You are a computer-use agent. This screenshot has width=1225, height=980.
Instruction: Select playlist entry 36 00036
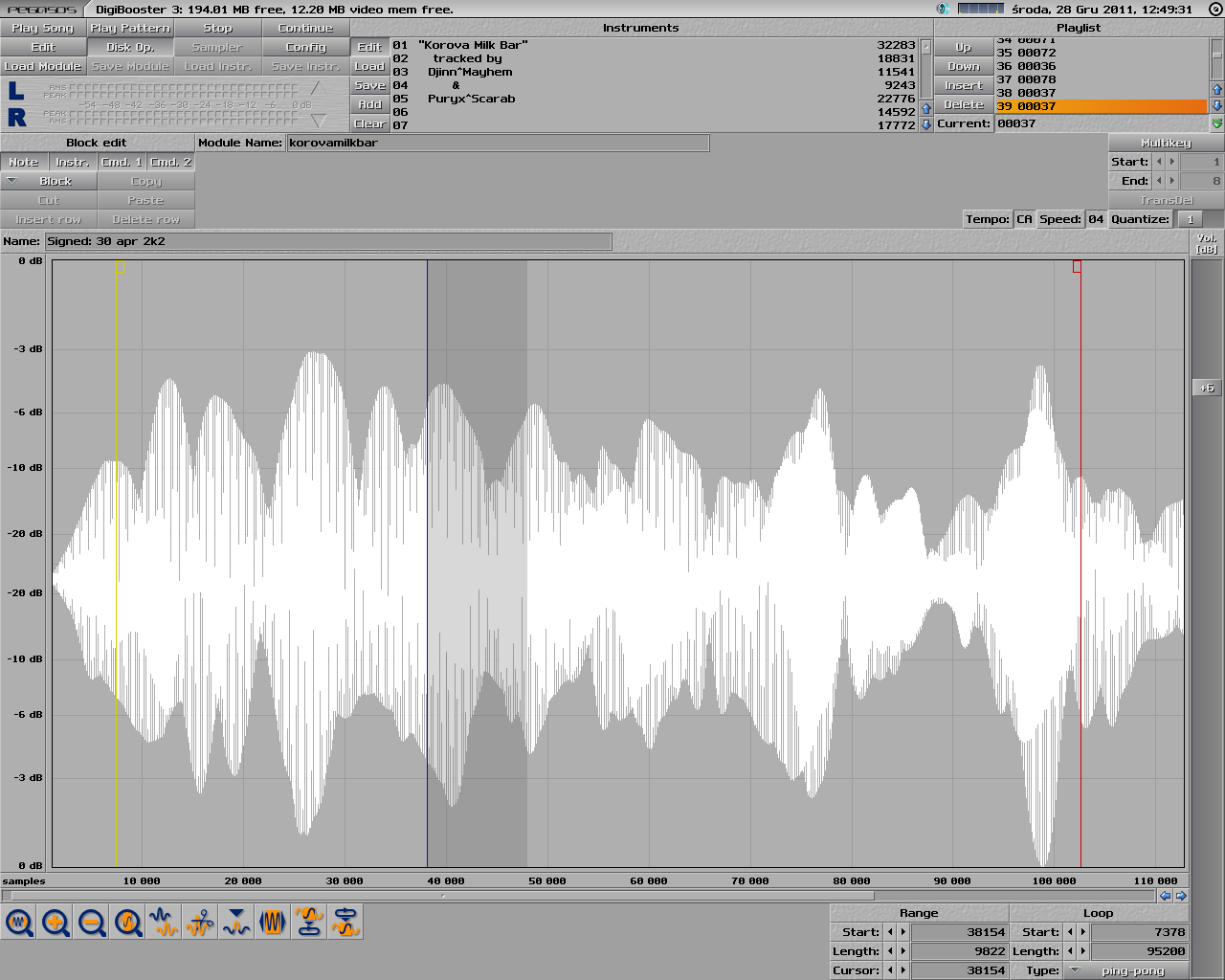click(1102, 66)
